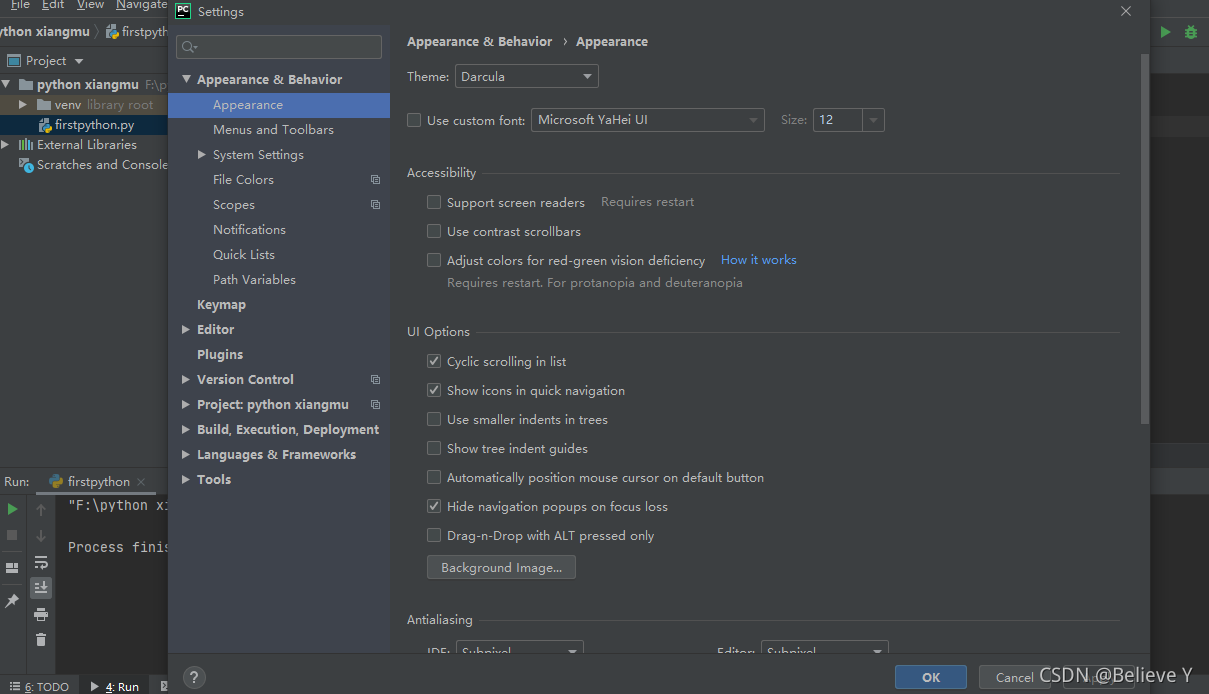The width and height of the screenshot is (1209, 694).
Task: Select Keymap settings page
Action: [221, 305]
